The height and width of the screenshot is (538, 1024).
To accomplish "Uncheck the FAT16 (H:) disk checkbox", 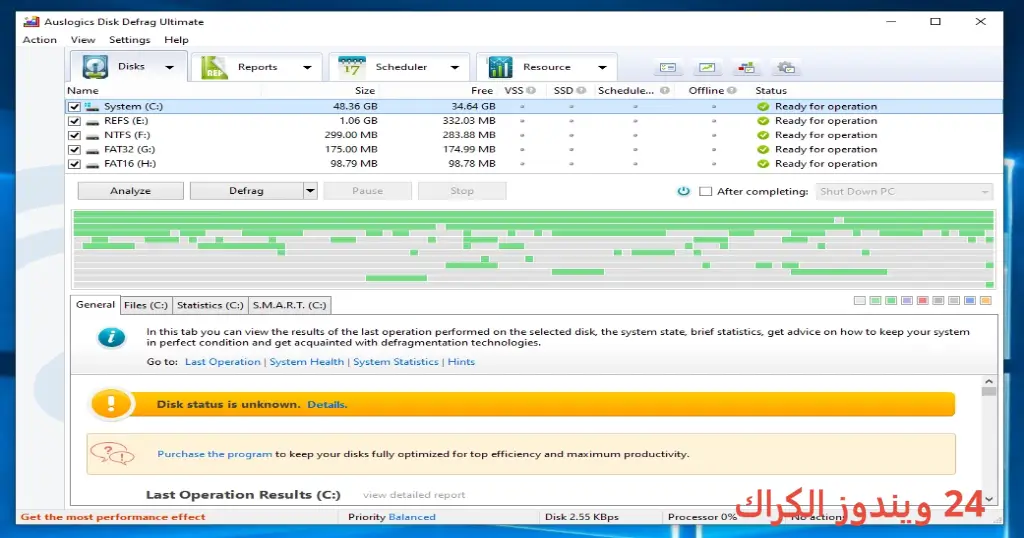I will [x=74, y=164].
